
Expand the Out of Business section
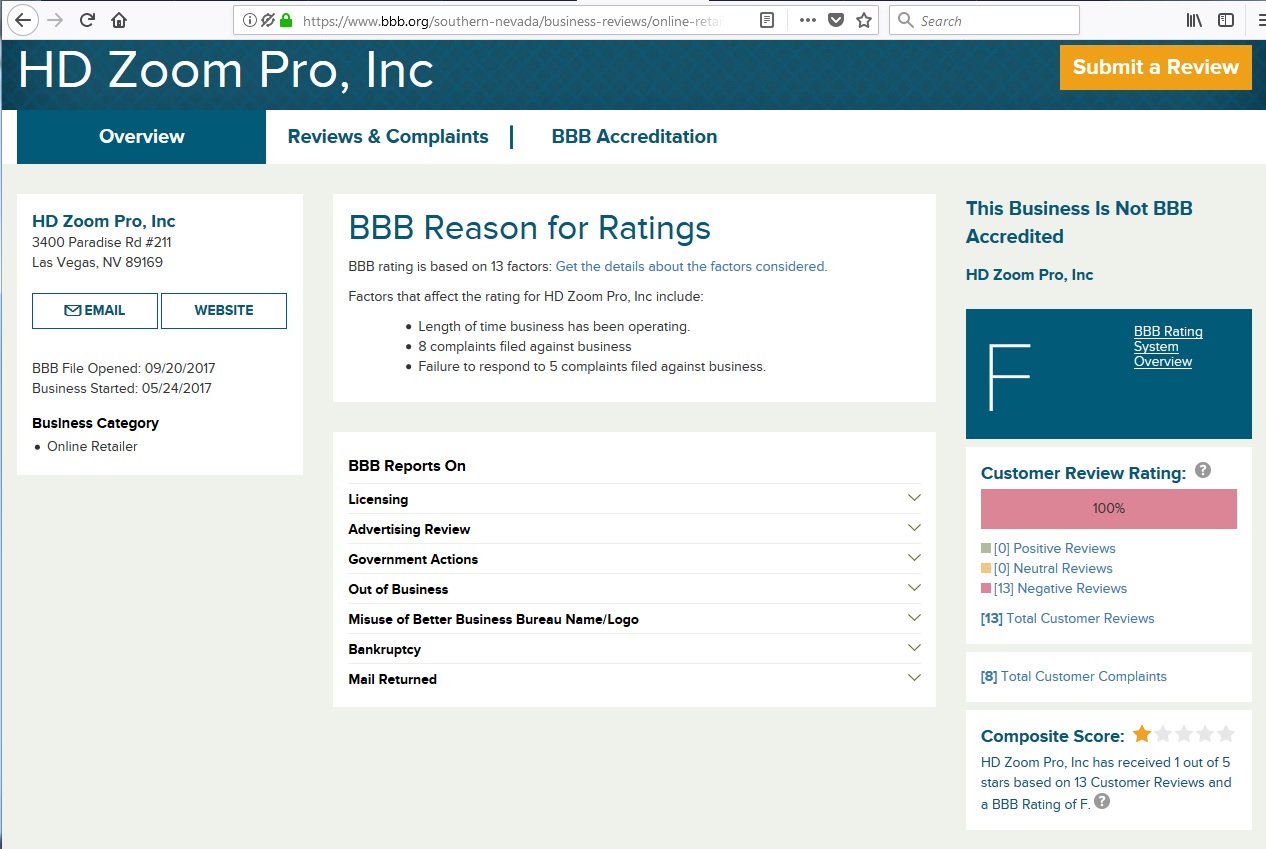point(634,589)
